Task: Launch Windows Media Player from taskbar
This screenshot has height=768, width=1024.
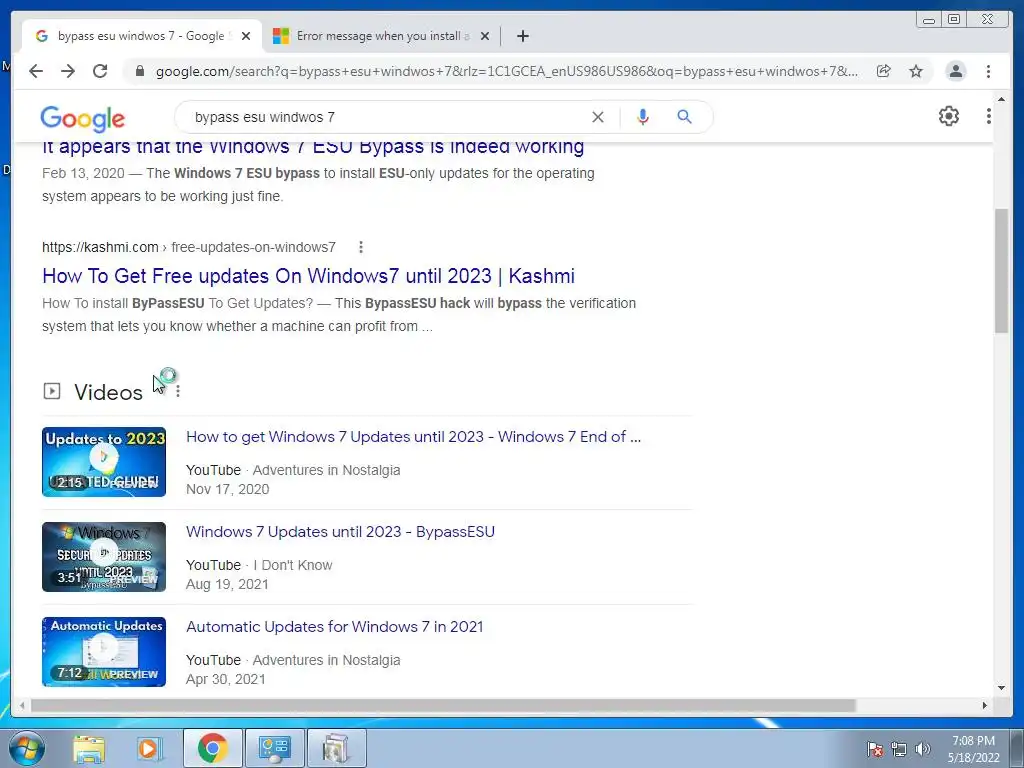Action: [x=149, y=749]
